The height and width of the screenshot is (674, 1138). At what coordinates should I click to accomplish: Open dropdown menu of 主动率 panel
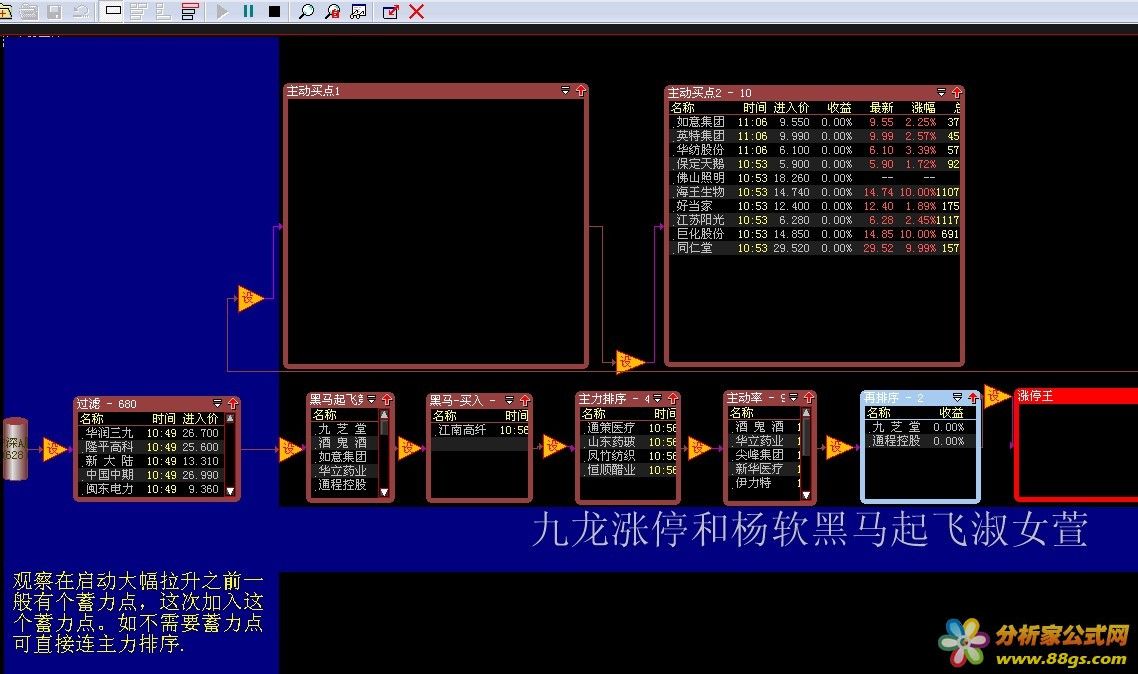tap(794, 398)
